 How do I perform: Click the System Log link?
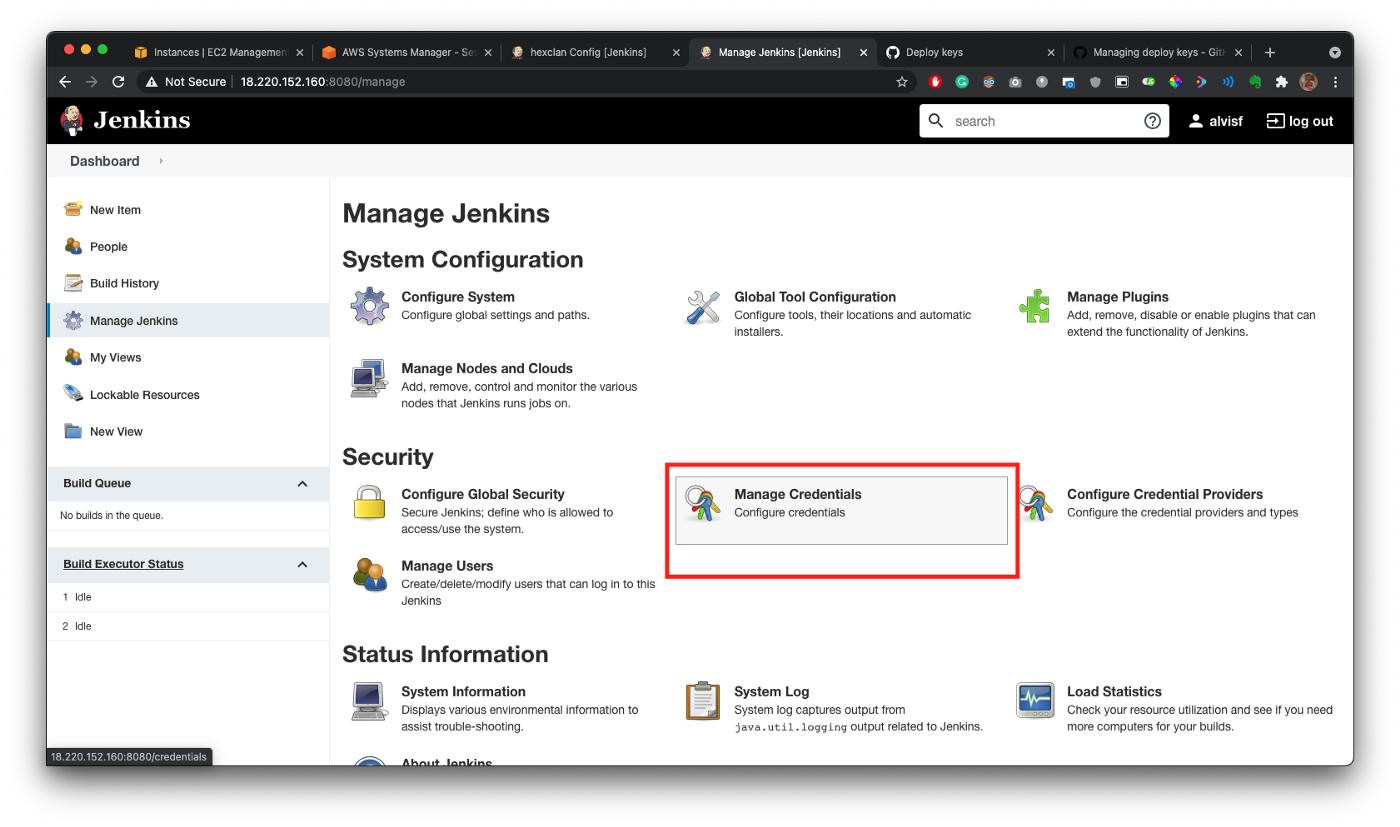[x=772, y=692]
